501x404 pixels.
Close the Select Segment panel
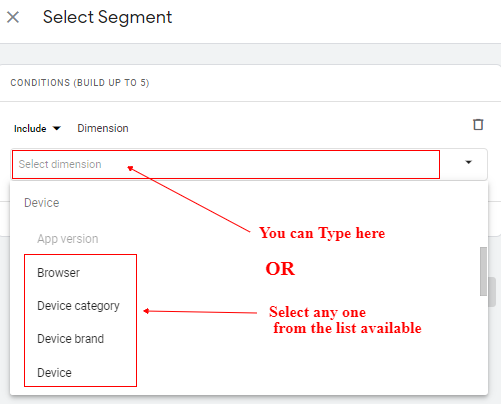click(13, 17)
